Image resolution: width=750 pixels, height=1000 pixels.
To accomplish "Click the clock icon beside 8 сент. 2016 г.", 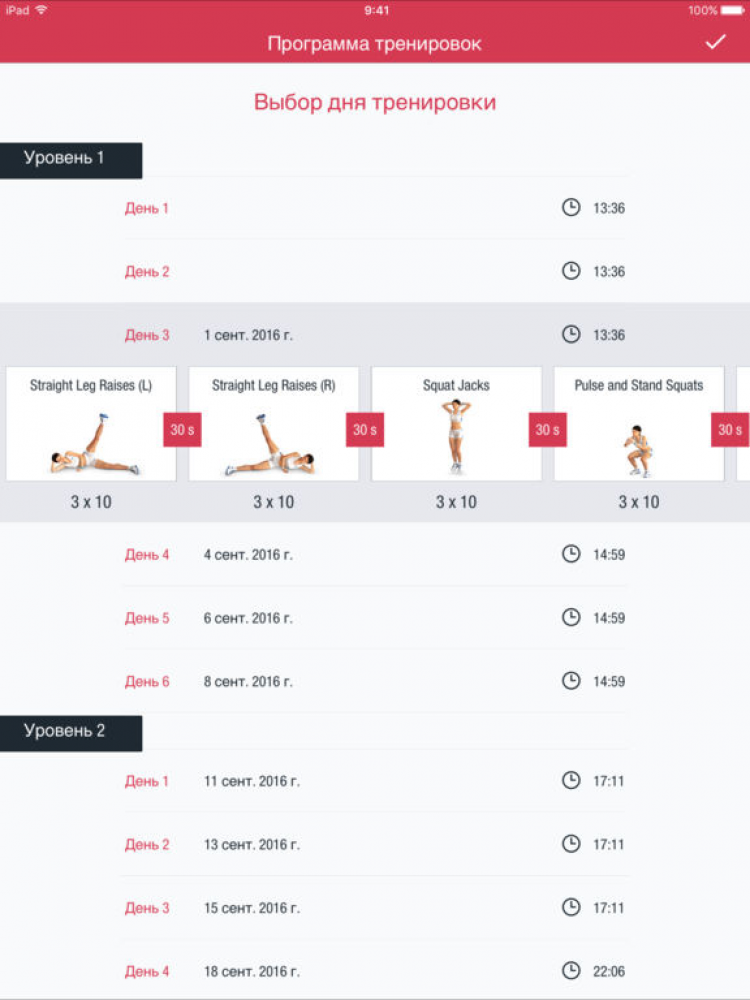I will point(571,681).
